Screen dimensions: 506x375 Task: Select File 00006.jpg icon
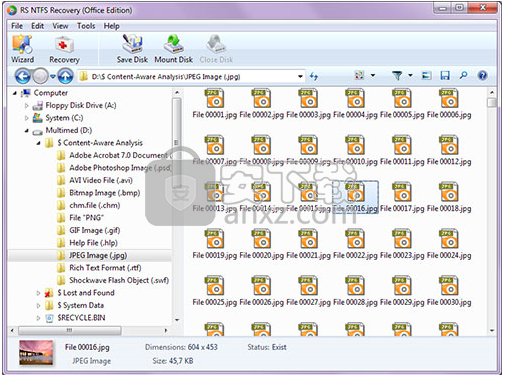[449, 98]
